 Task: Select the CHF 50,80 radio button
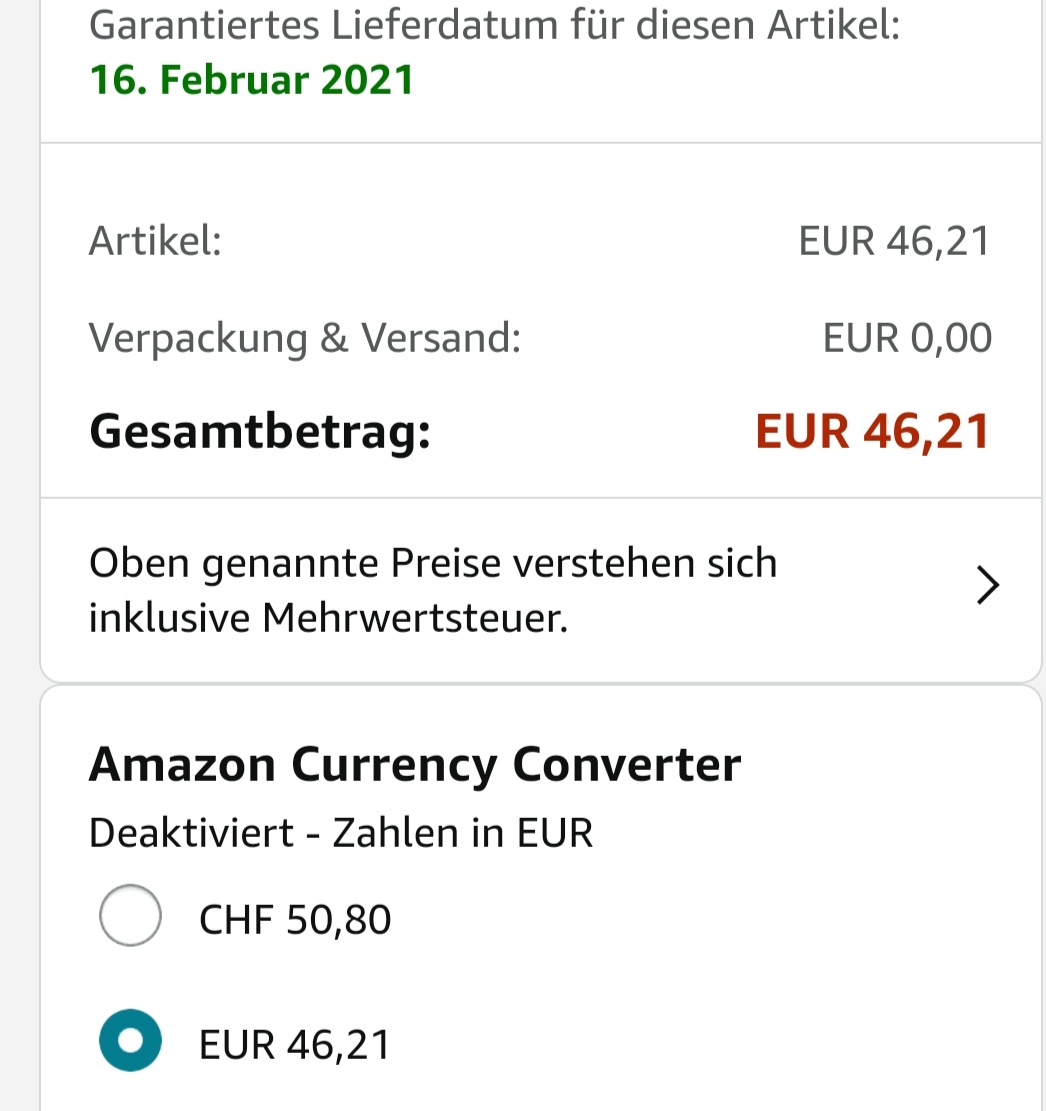click(x=130, y=915)
